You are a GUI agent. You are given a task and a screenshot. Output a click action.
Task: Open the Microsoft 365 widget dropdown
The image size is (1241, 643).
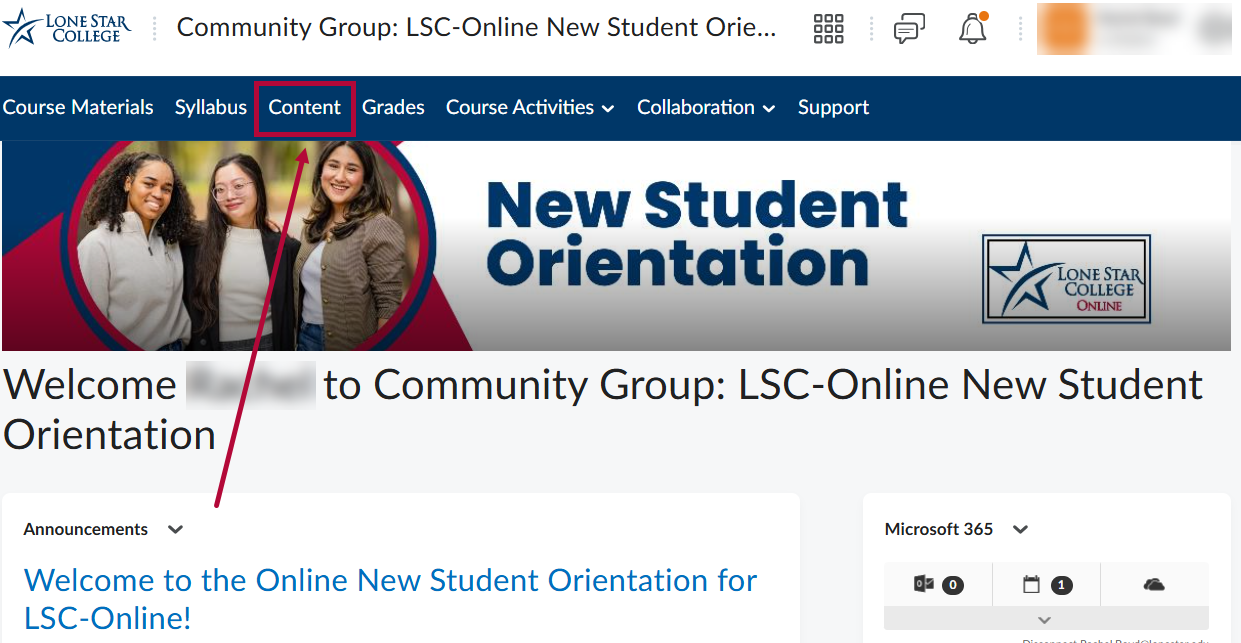pos(1019,529)
